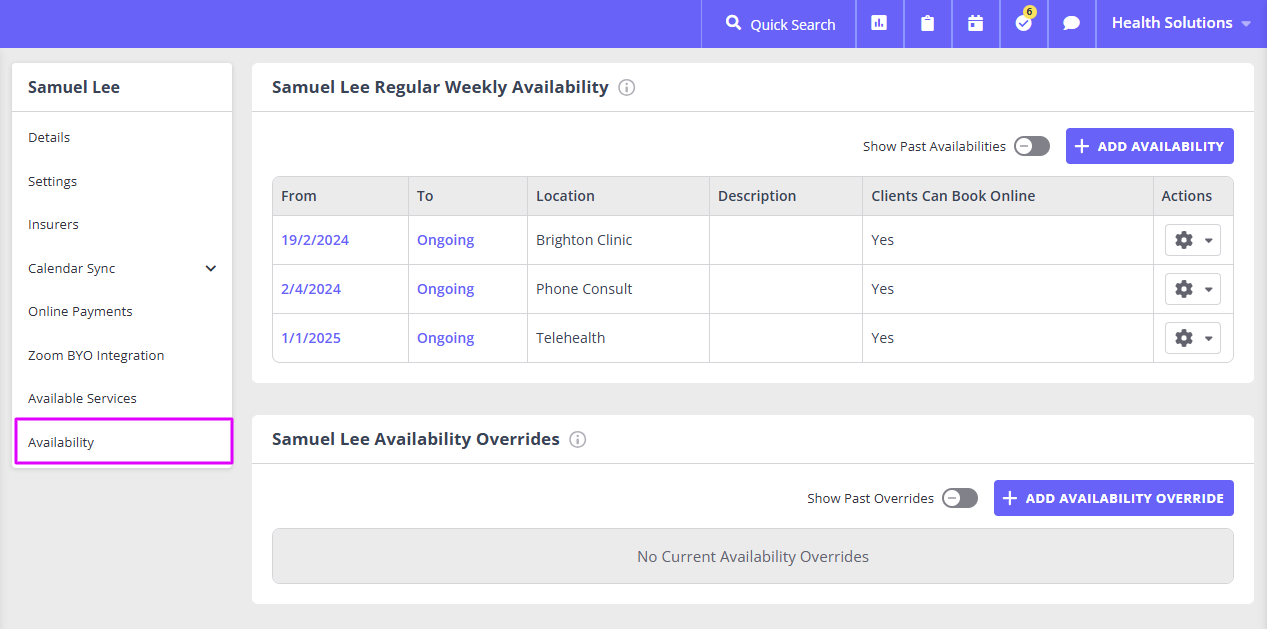Open the calendar icon in top bar

975,23
